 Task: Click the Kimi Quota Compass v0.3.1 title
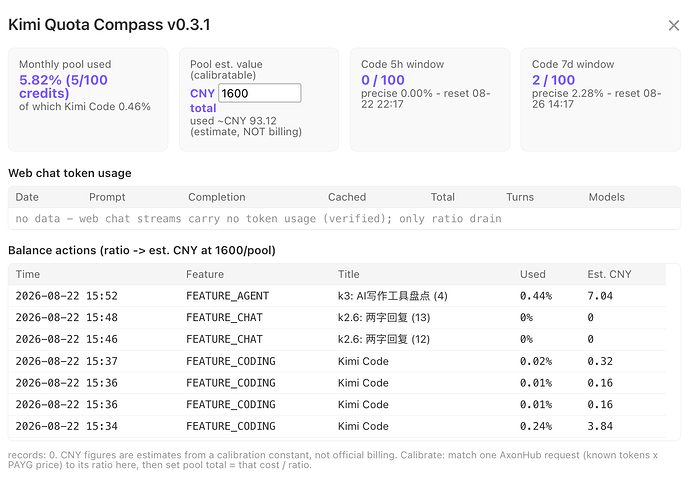(109, 25)
